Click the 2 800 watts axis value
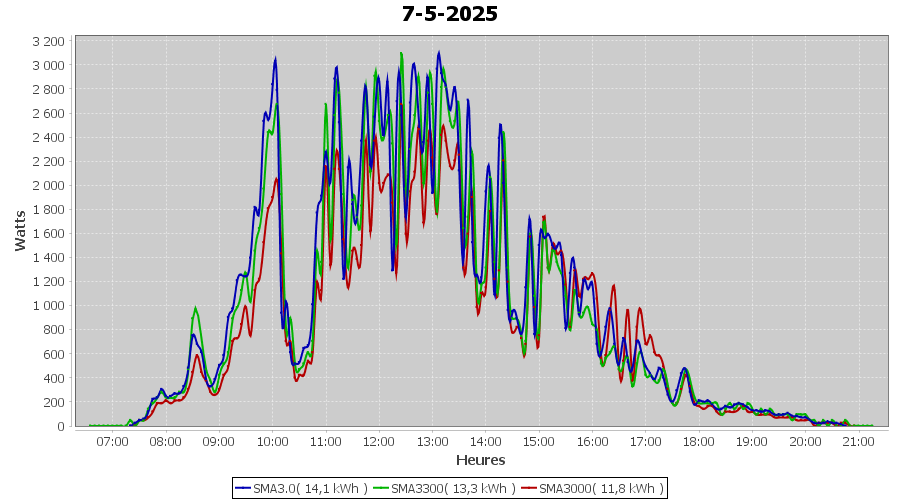Screen dimensions: 900x500 coord(49,90)
